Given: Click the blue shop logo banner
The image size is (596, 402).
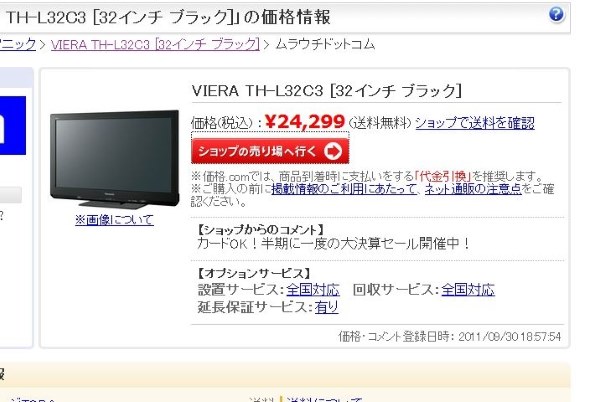Looking at the screenshot, I should (13, 125).
